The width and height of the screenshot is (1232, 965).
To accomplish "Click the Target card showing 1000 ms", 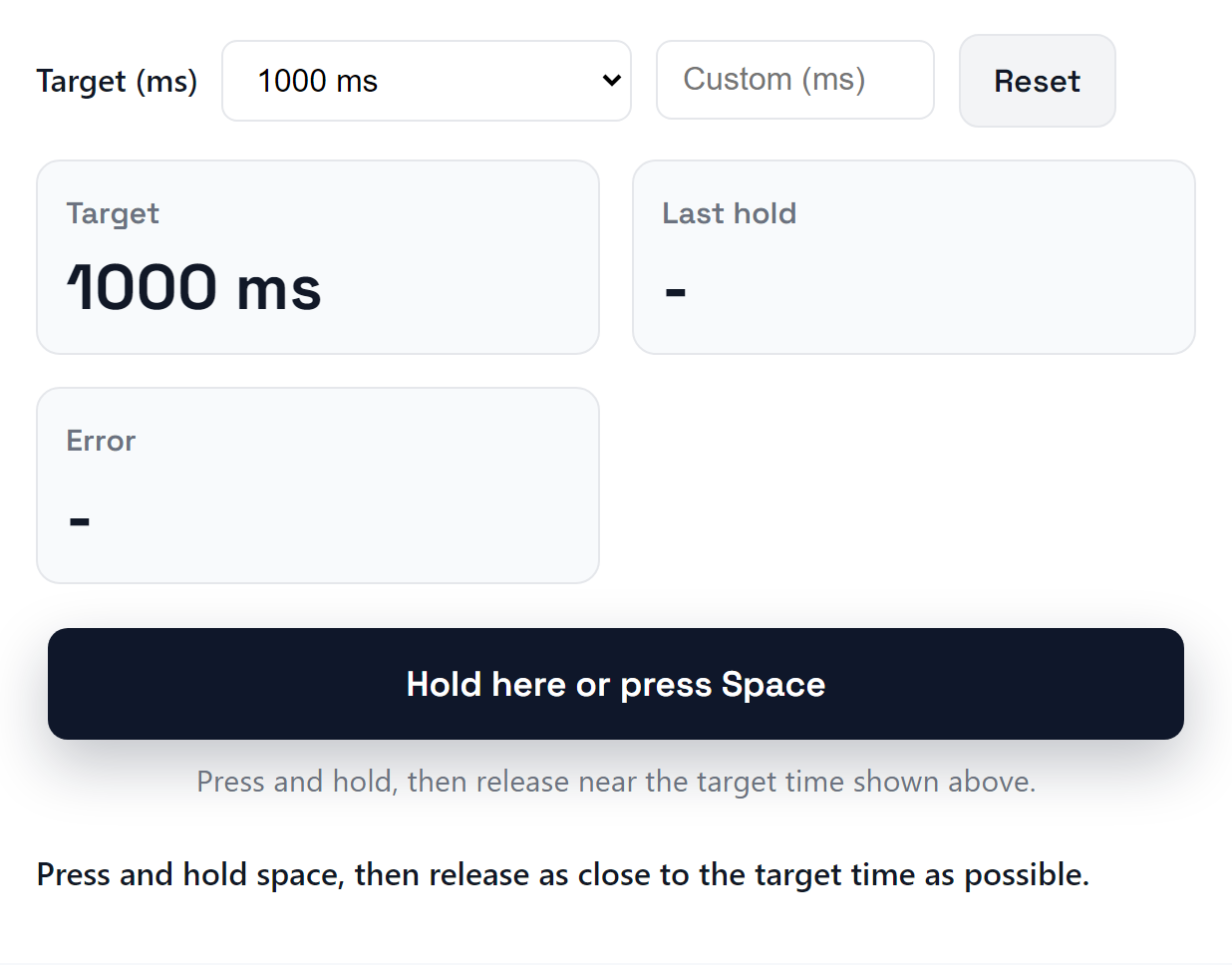I will (x=317, y=256).
